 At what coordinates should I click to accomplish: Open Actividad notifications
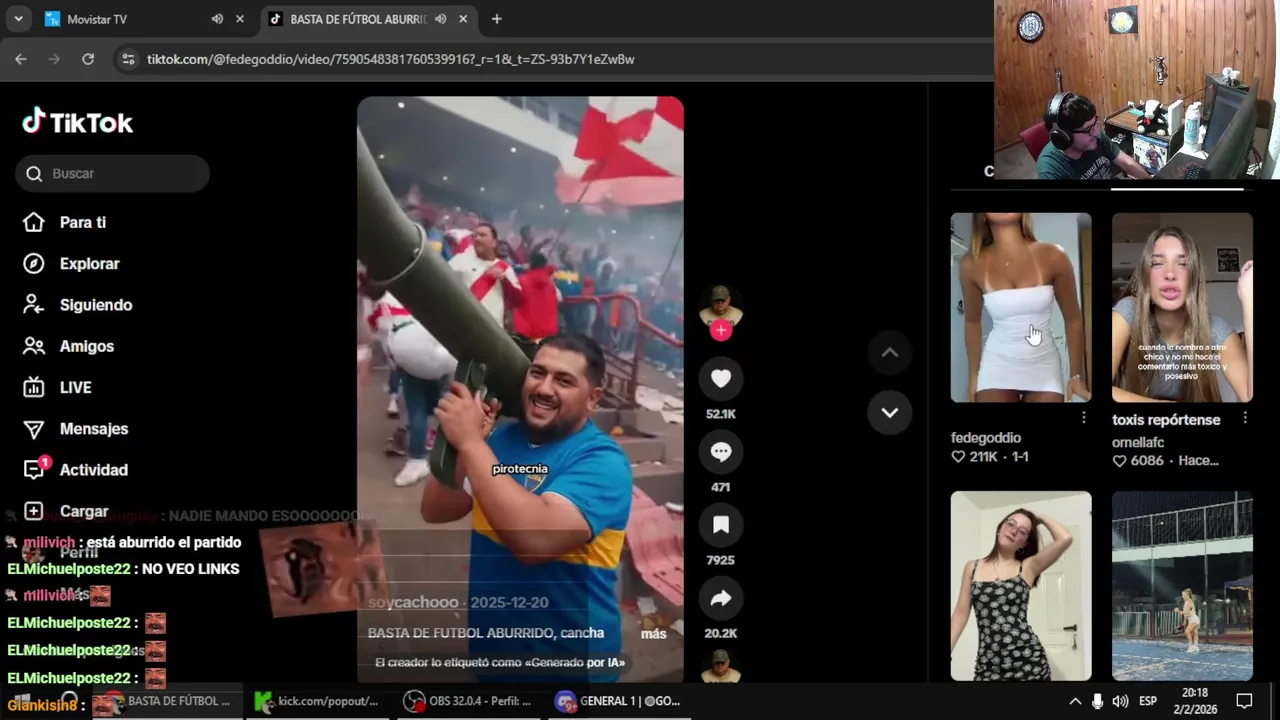point(93,470)
